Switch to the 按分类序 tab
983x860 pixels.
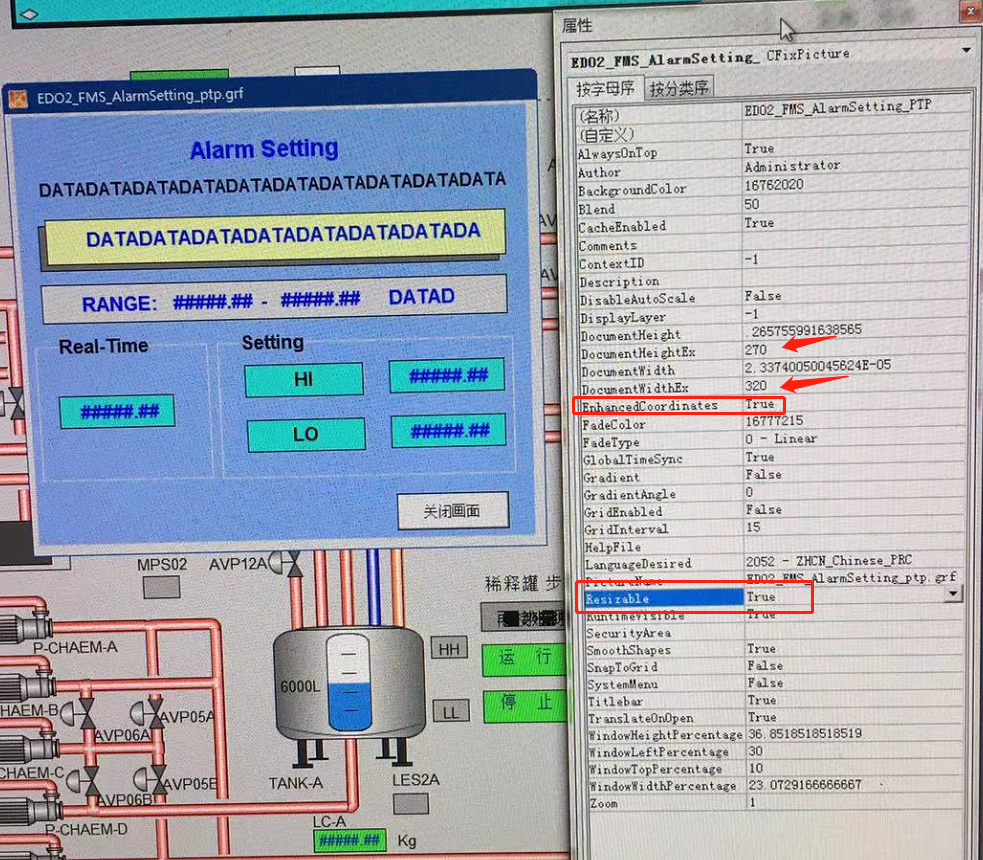[x=679, y=87]
